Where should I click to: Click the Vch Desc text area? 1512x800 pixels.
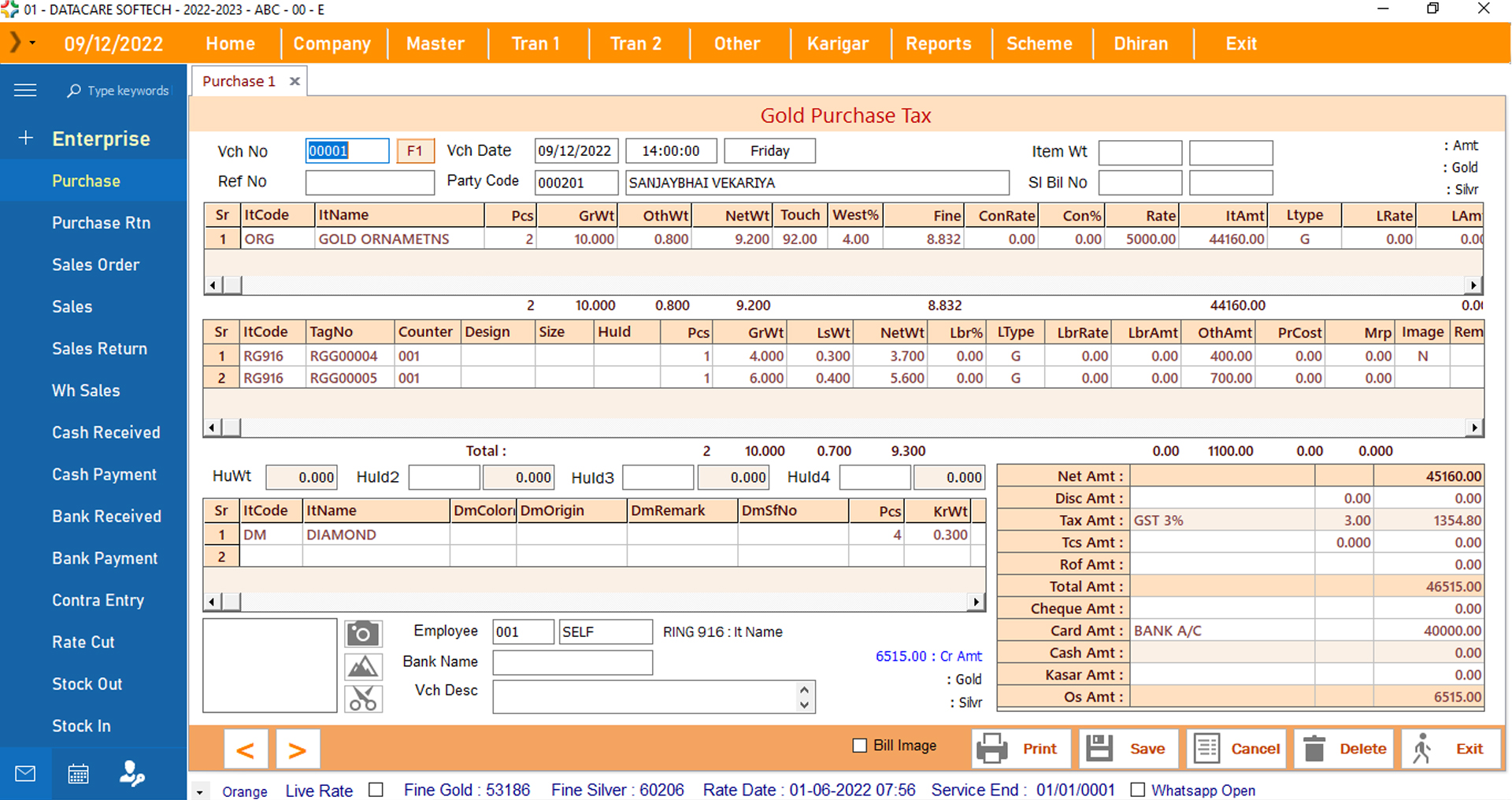coord(646,697)
